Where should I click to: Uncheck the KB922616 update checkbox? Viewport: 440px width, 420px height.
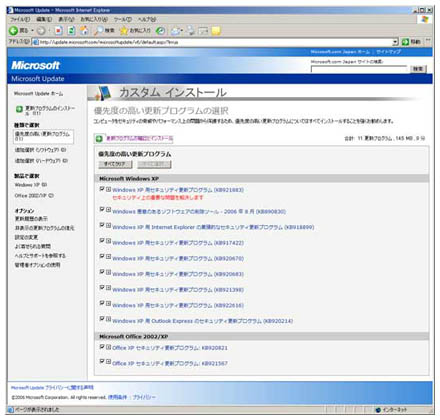[x=102, y=303]
